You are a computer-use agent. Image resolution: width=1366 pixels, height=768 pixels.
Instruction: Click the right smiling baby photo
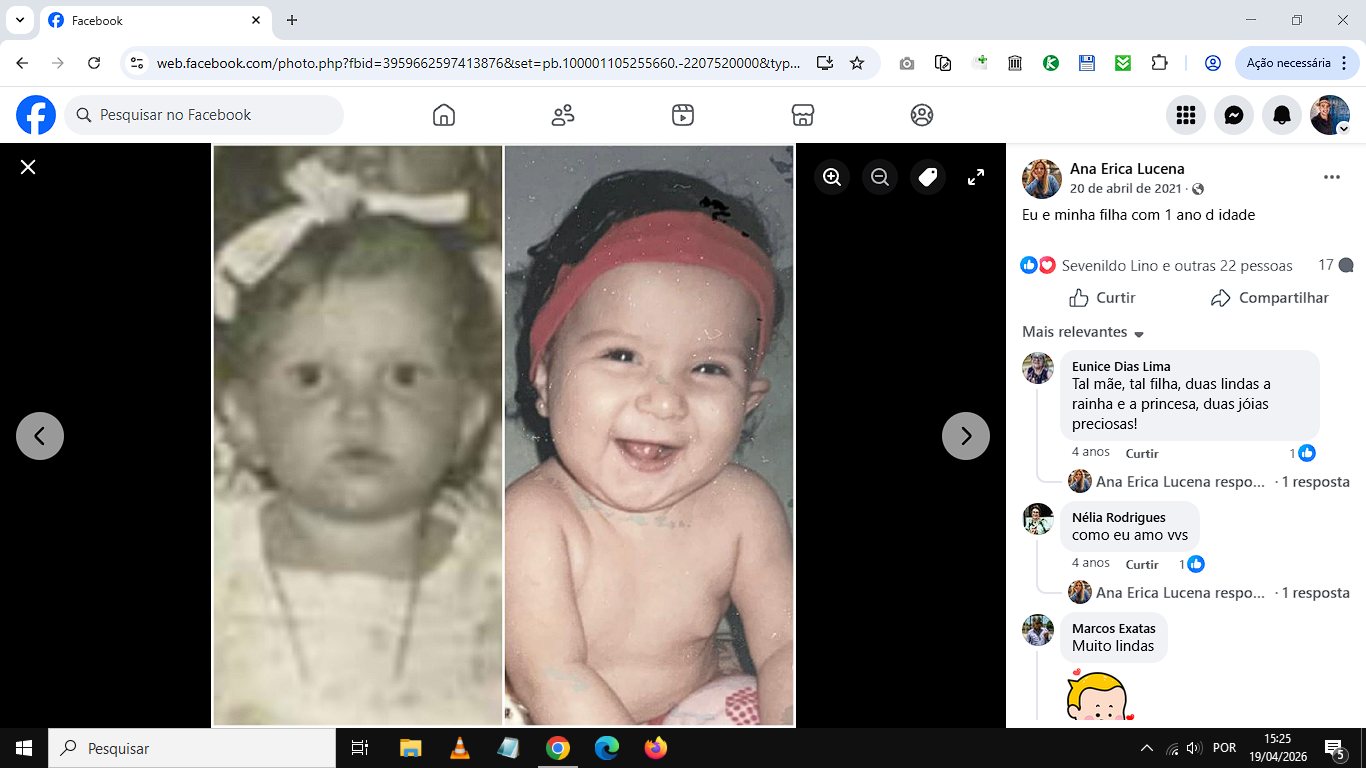(649, 435)
